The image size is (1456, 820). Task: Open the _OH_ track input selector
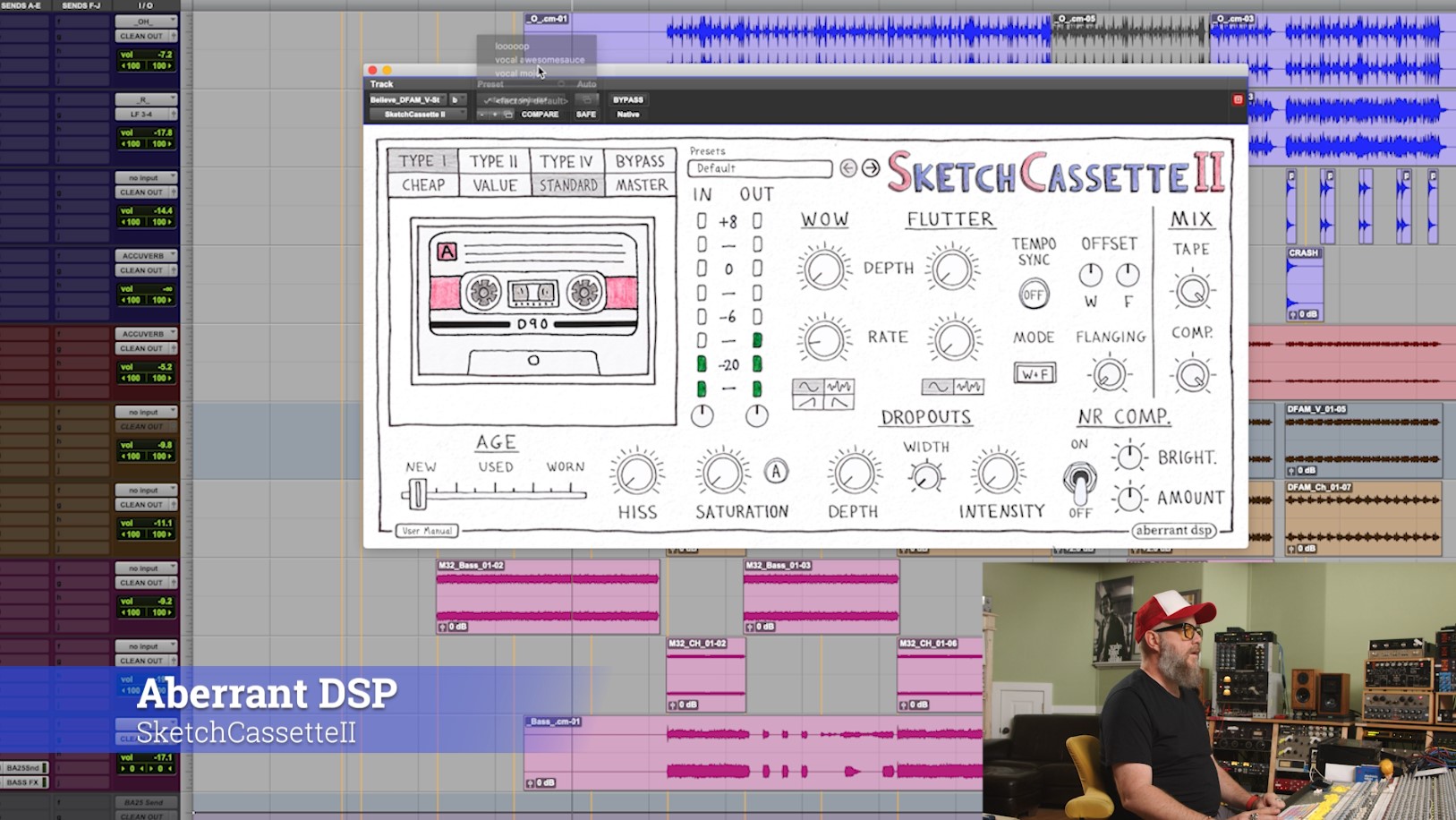146,21
